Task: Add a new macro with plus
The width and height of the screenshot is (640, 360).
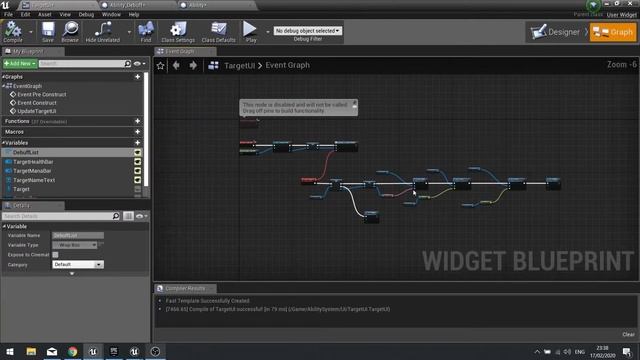Action: [138, 132]
